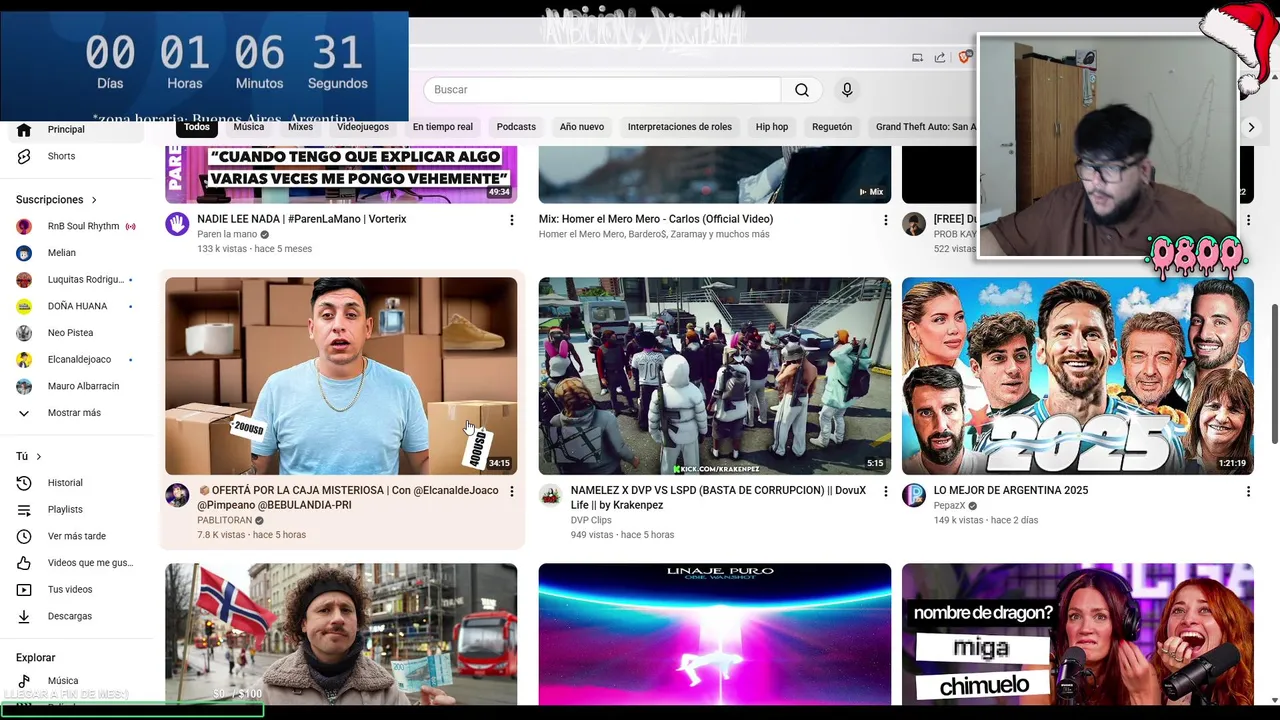
Task: Select the Podcasts filter chip
Action: (x=516, y=127)
